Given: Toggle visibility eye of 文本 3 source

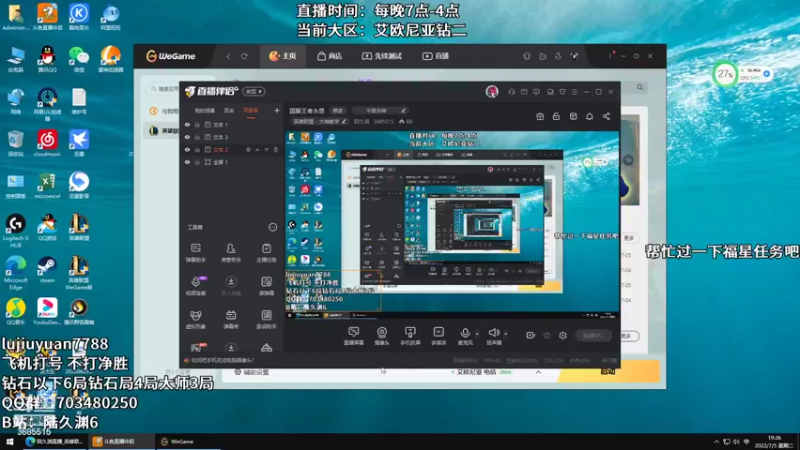Looking at the screenshot, I should (x=187, y=137).
